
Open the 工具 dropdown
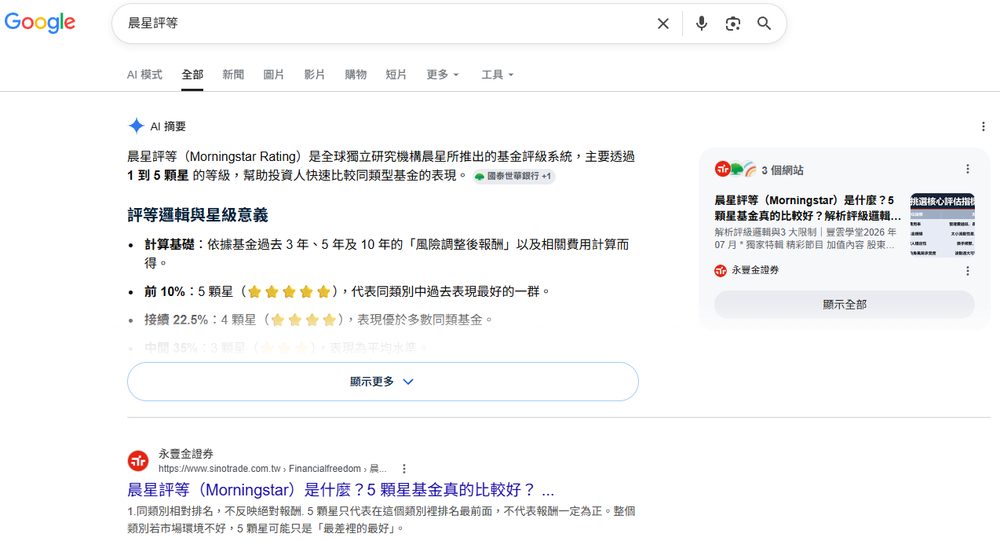coord(497,75)
